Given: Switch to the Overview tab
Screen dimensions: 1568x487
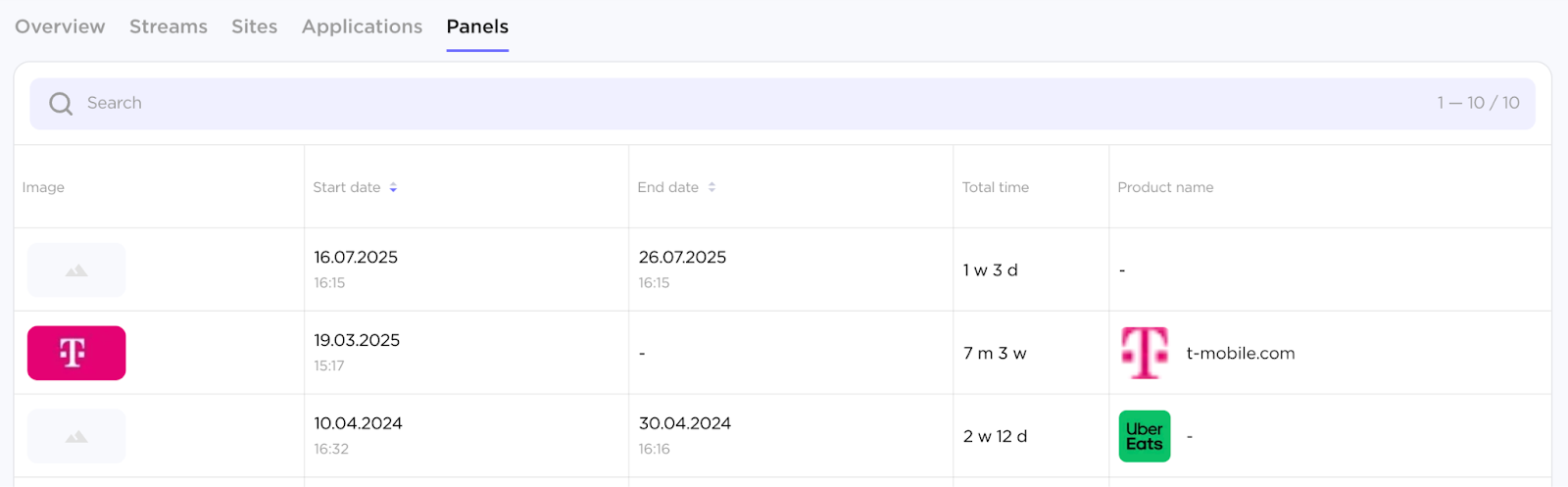Looking at the screenshot, I should tap(60, 26).
